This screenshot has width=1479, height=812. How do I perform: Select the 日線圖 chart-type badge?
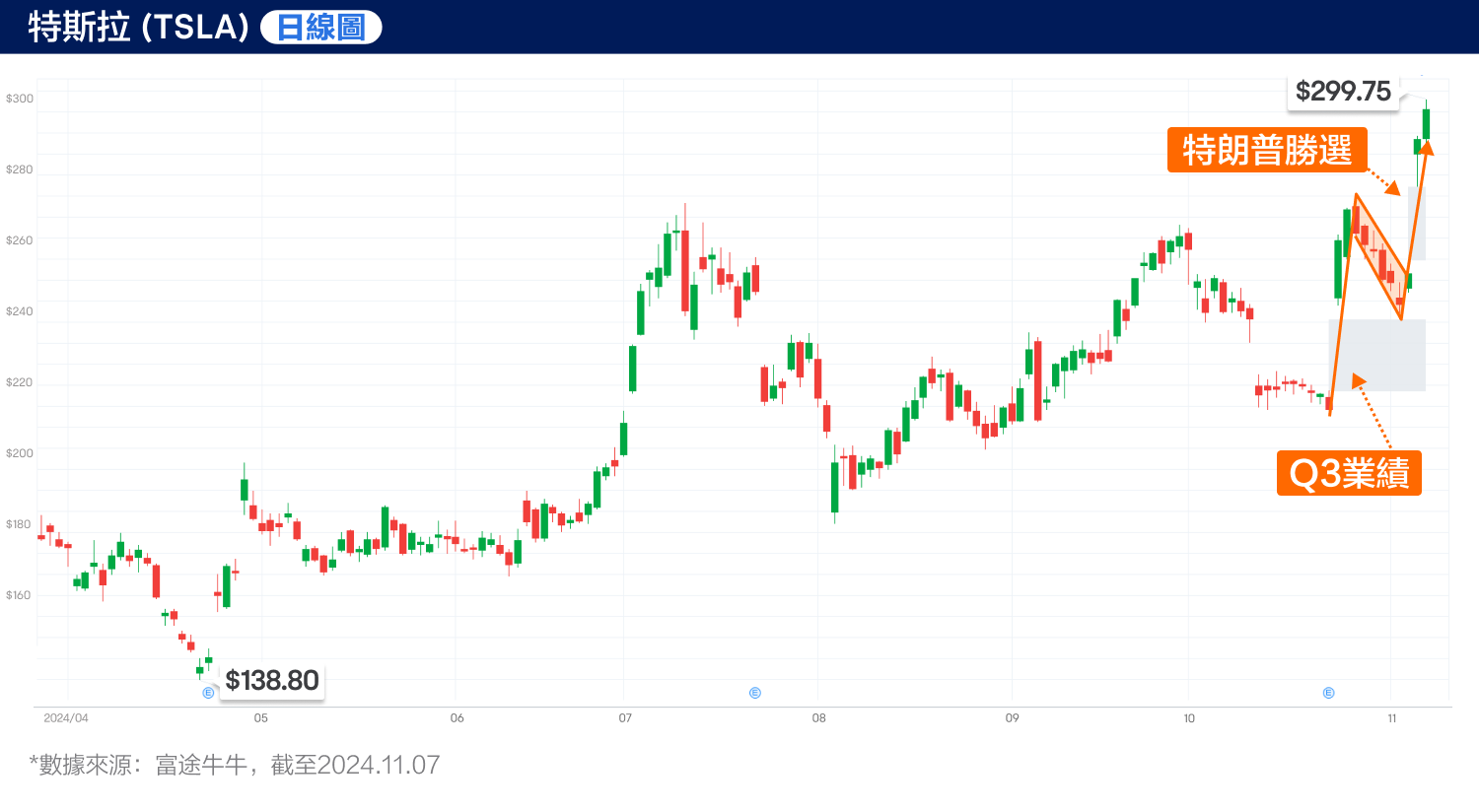pyautogui.click(x=319, y=27)
